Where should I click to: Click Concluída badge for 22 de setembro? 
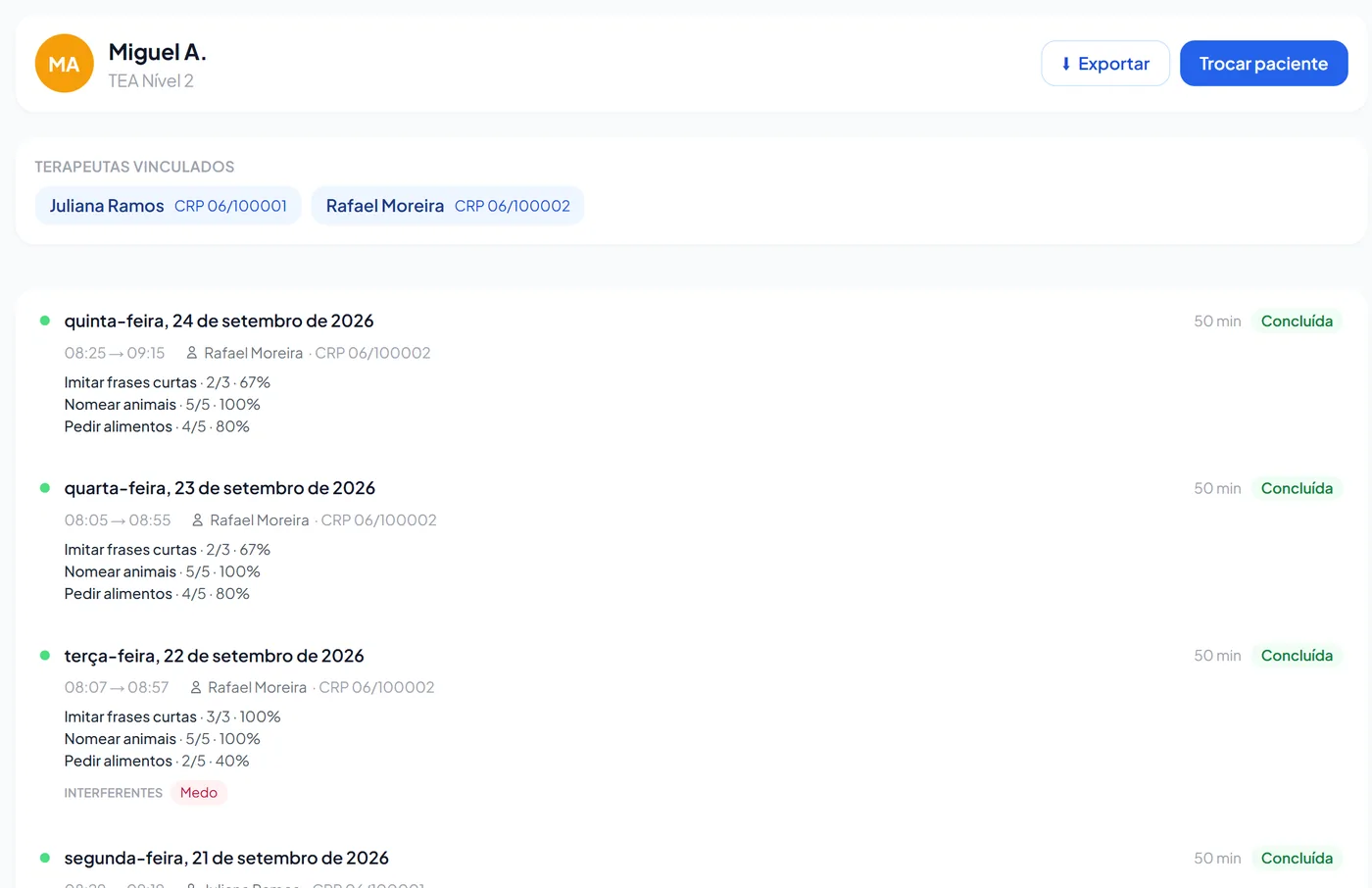1297,656
